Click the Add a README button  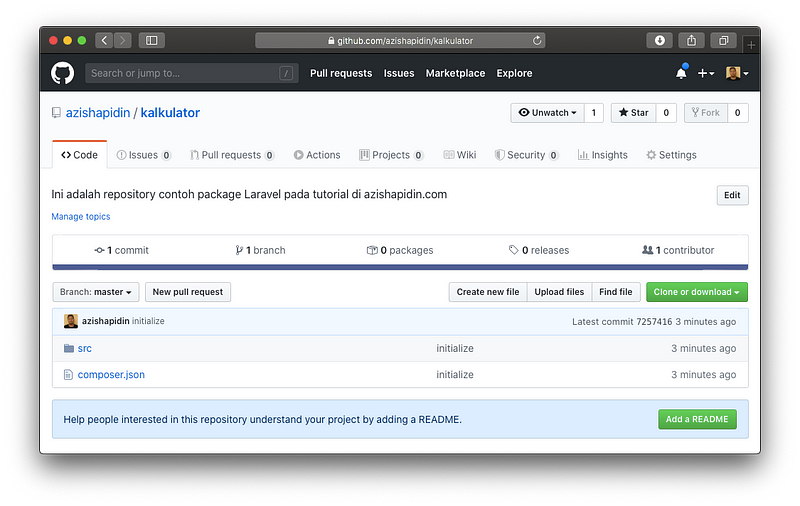tap(696, 419)
